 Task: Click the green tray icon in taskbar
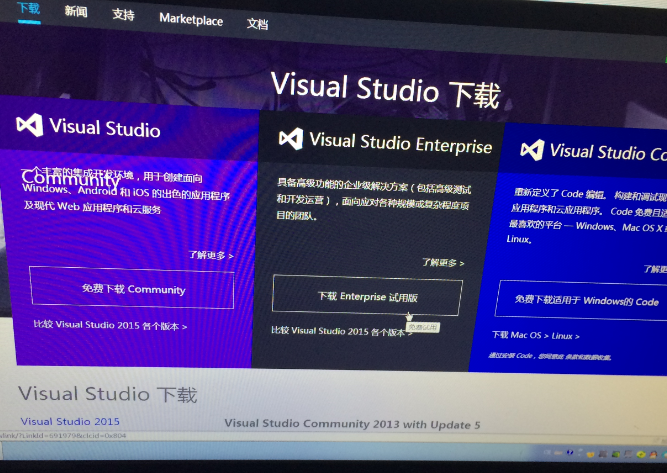tap(616, 454)
